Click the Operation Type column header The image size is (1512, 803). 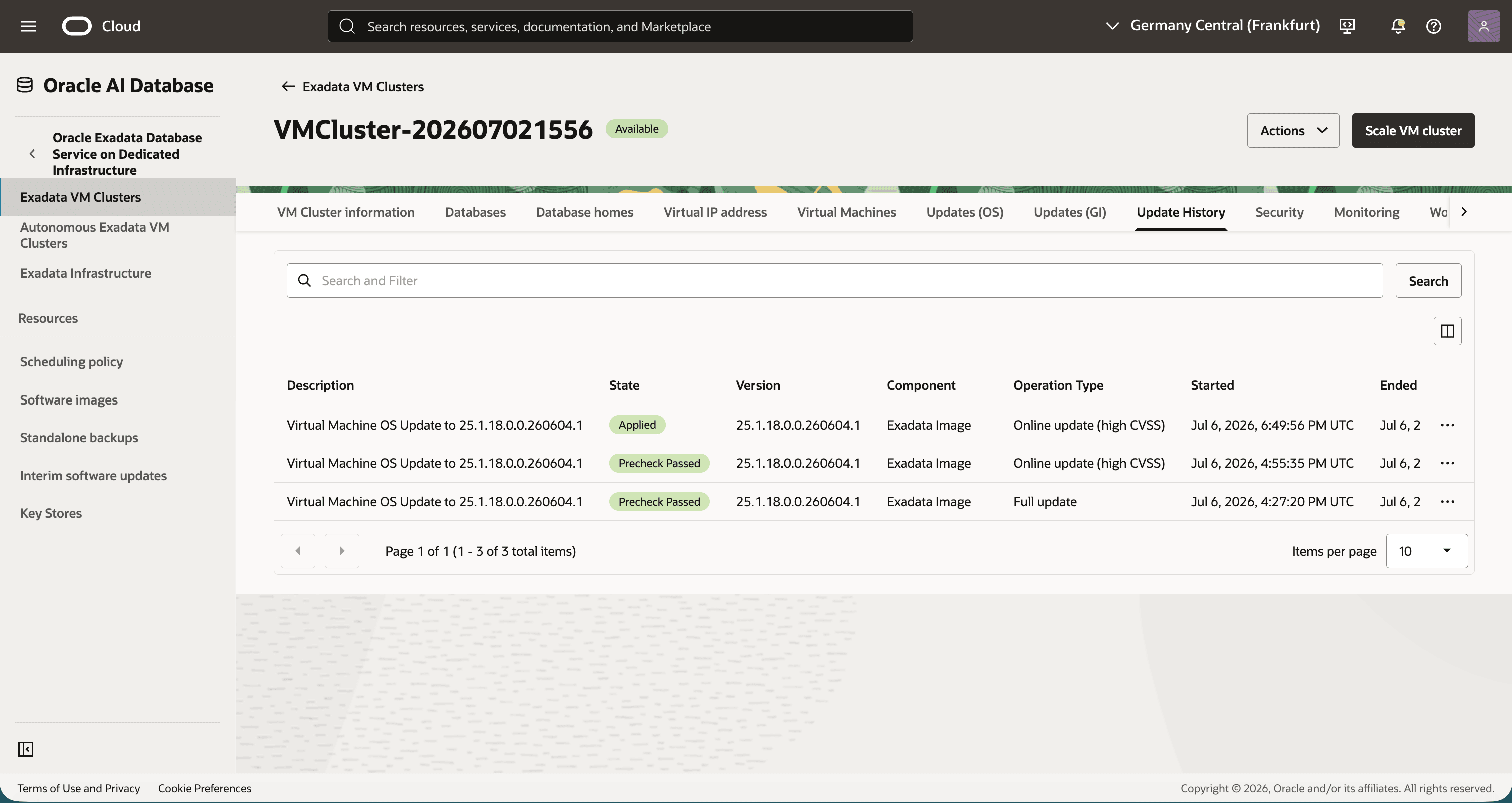tap(1058, 385)
